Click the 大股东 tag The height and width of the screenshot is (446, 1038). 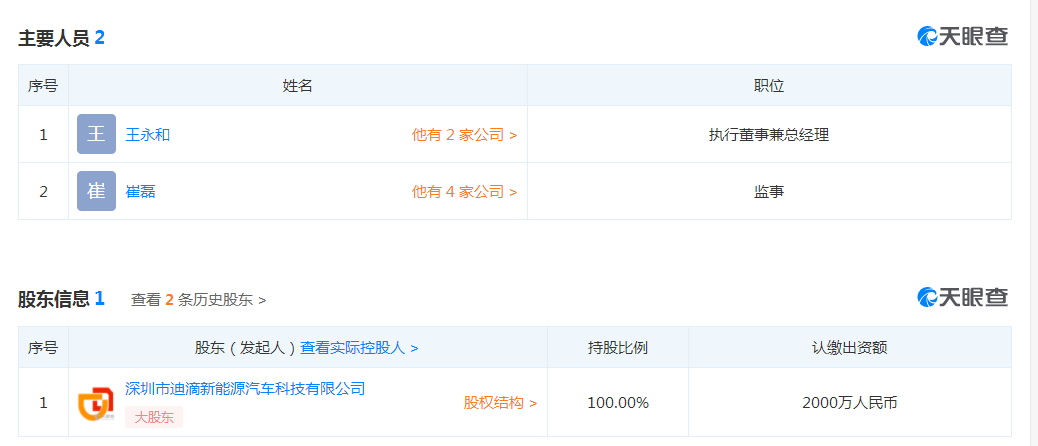[x=154, y=418]
